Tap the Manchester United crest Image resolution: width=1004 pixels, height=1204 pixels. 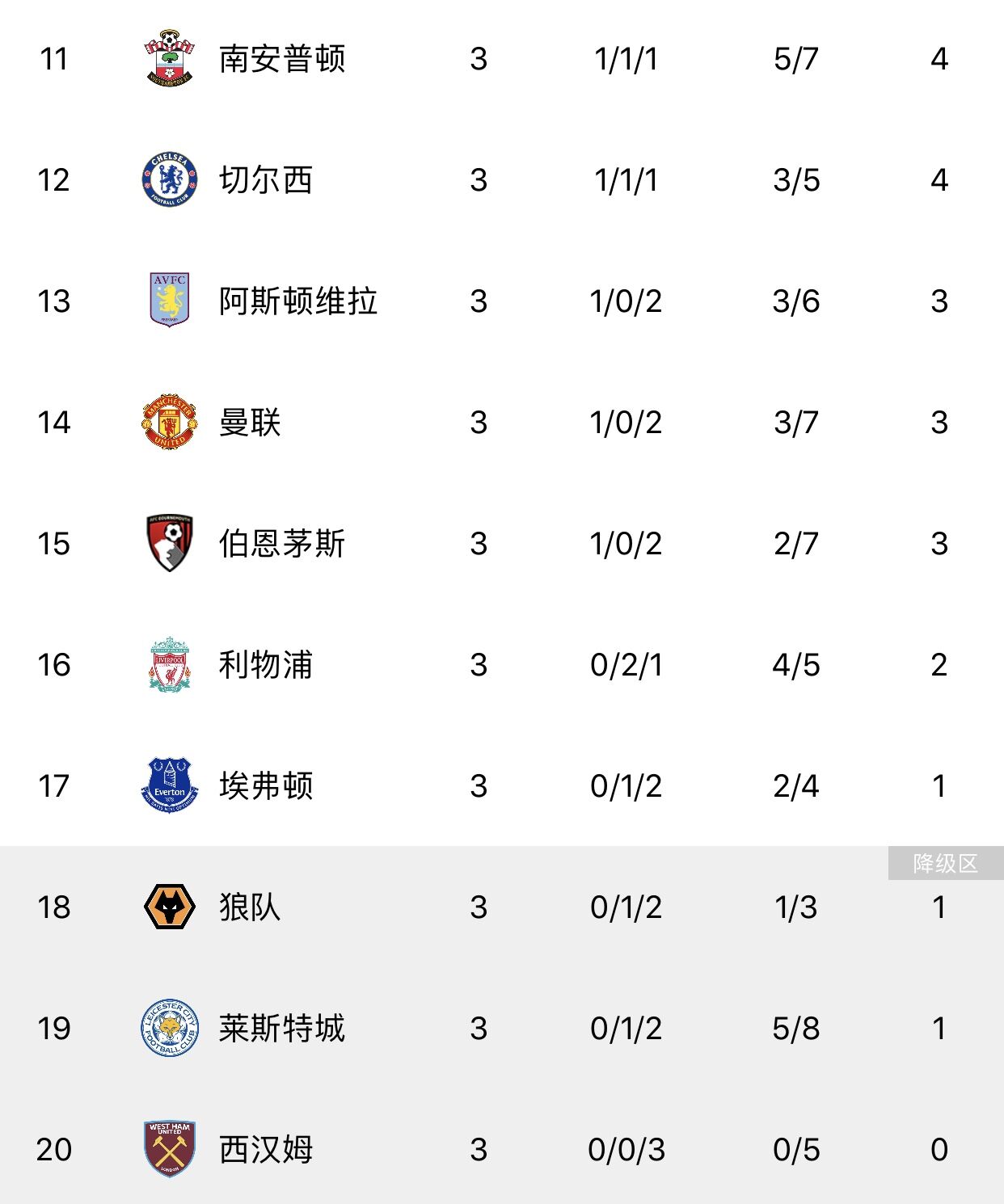click(x=169, y=422)
